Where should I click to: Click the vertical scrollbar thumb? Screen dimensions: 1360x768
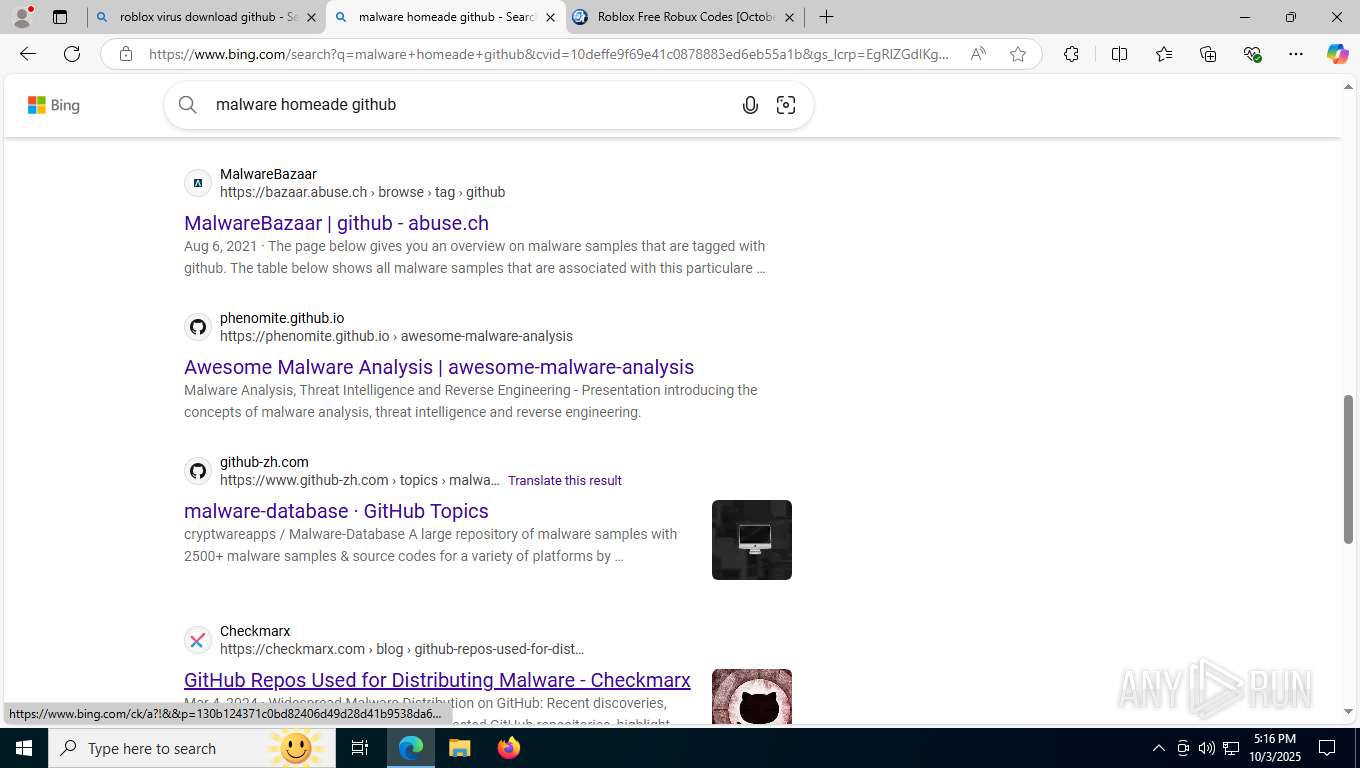pyautogui.click(x=1348, y=469)
